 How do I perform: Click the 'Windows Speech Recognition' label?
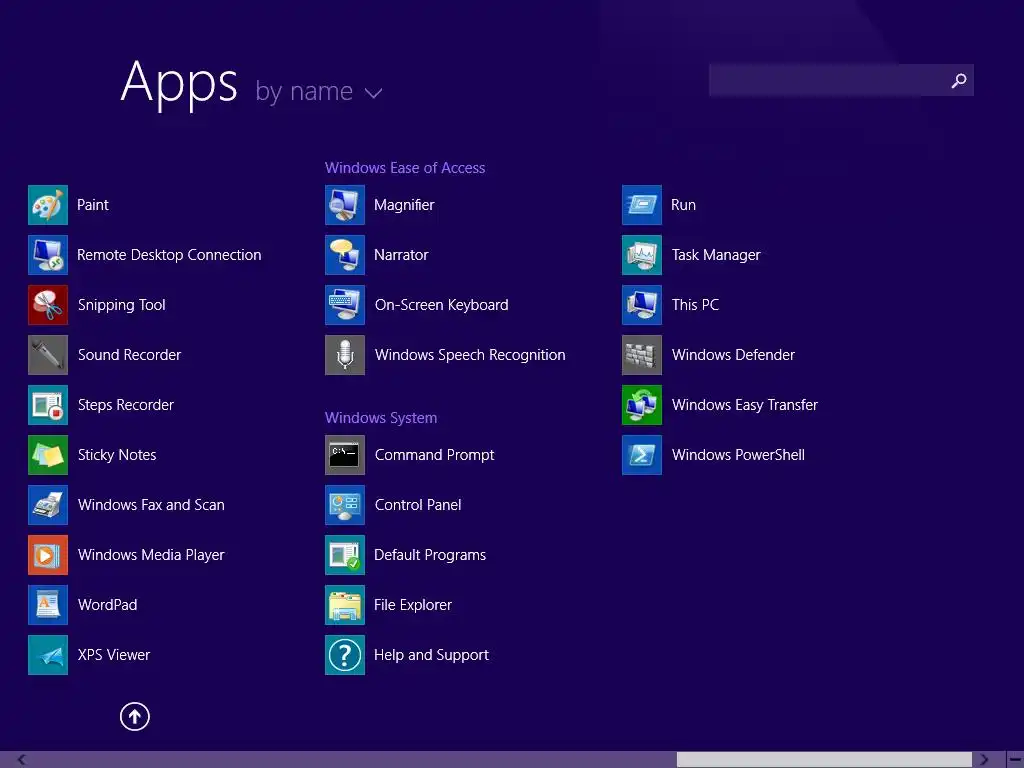coord(470,355)
